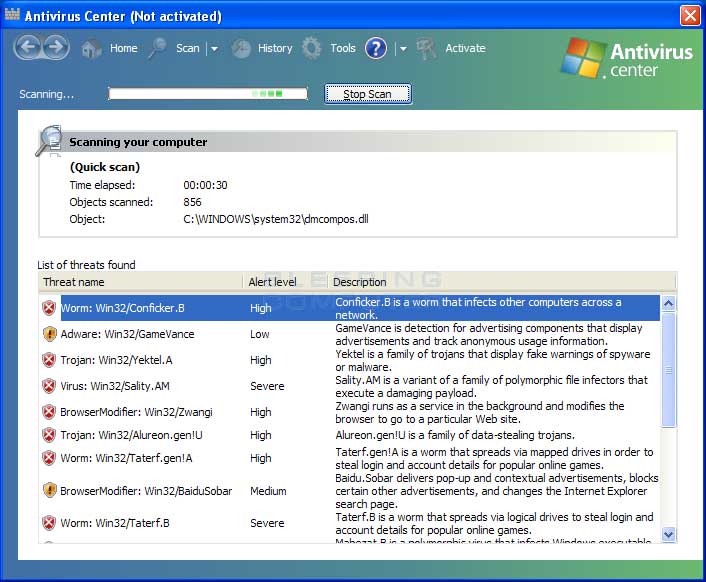706x582 pixels.
Task: Open the Home menu item
Action: 124,48
